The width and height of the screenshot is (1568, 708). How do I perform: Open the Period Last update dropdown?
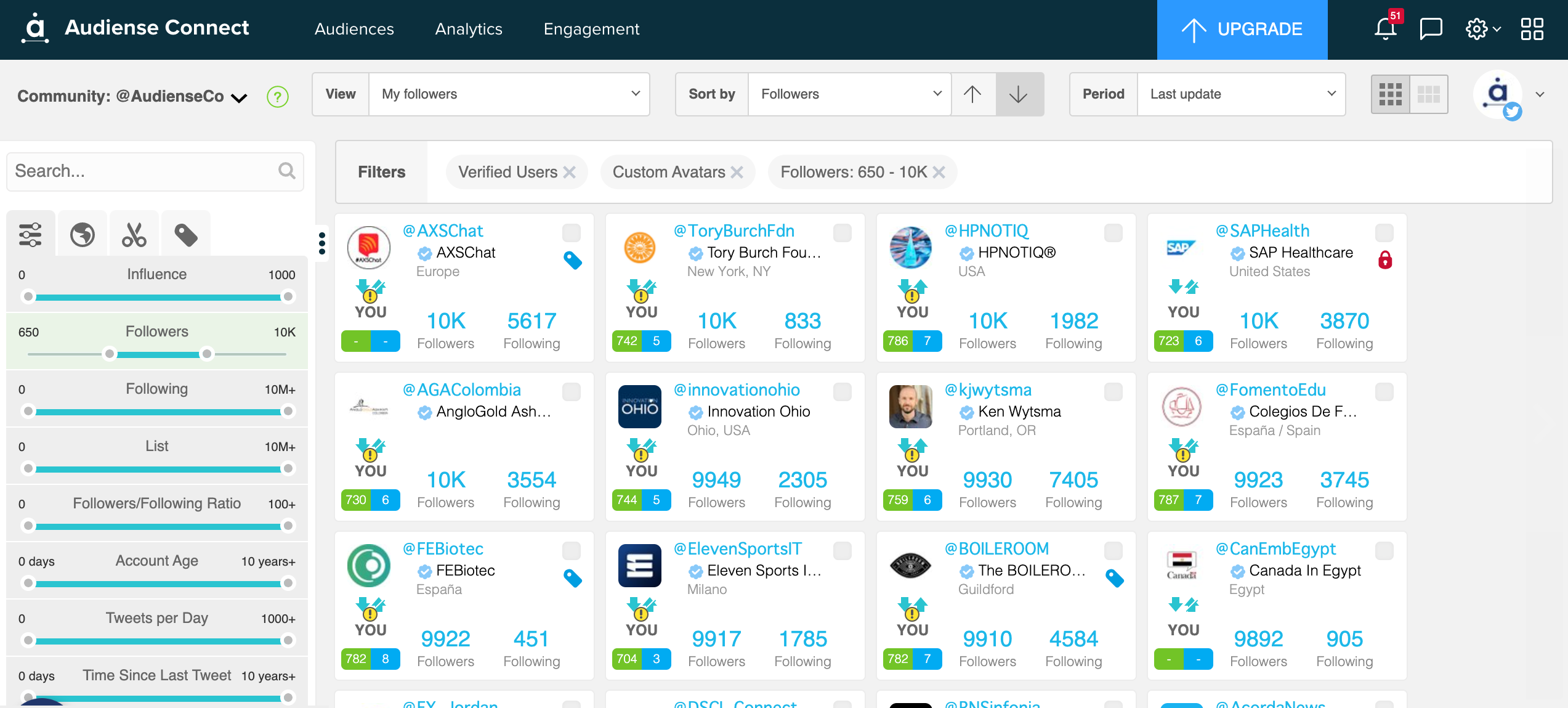[1241, 94]
